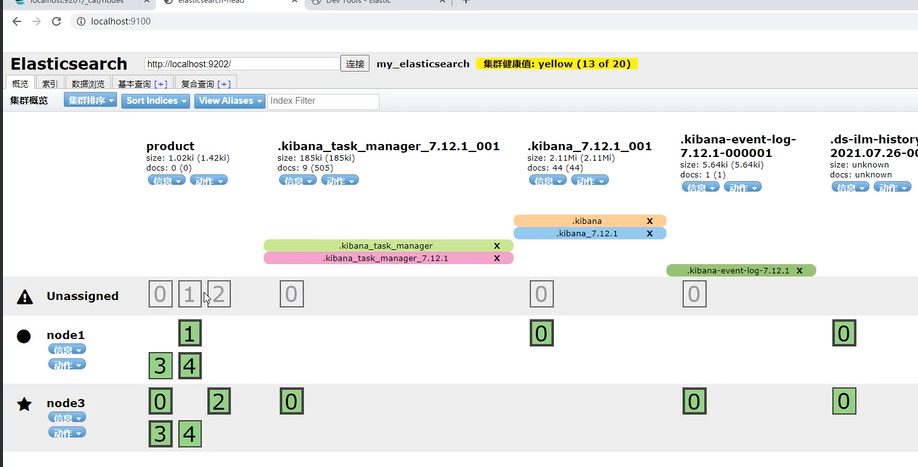The height and width of the screenshot is (467, 918).
Task: Open the View Aliases dropdown
Action: [230, 101]
